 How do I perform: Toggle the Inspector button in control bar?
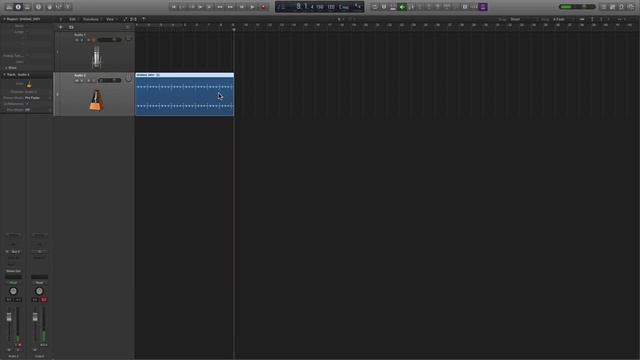(x=18, y=7)
